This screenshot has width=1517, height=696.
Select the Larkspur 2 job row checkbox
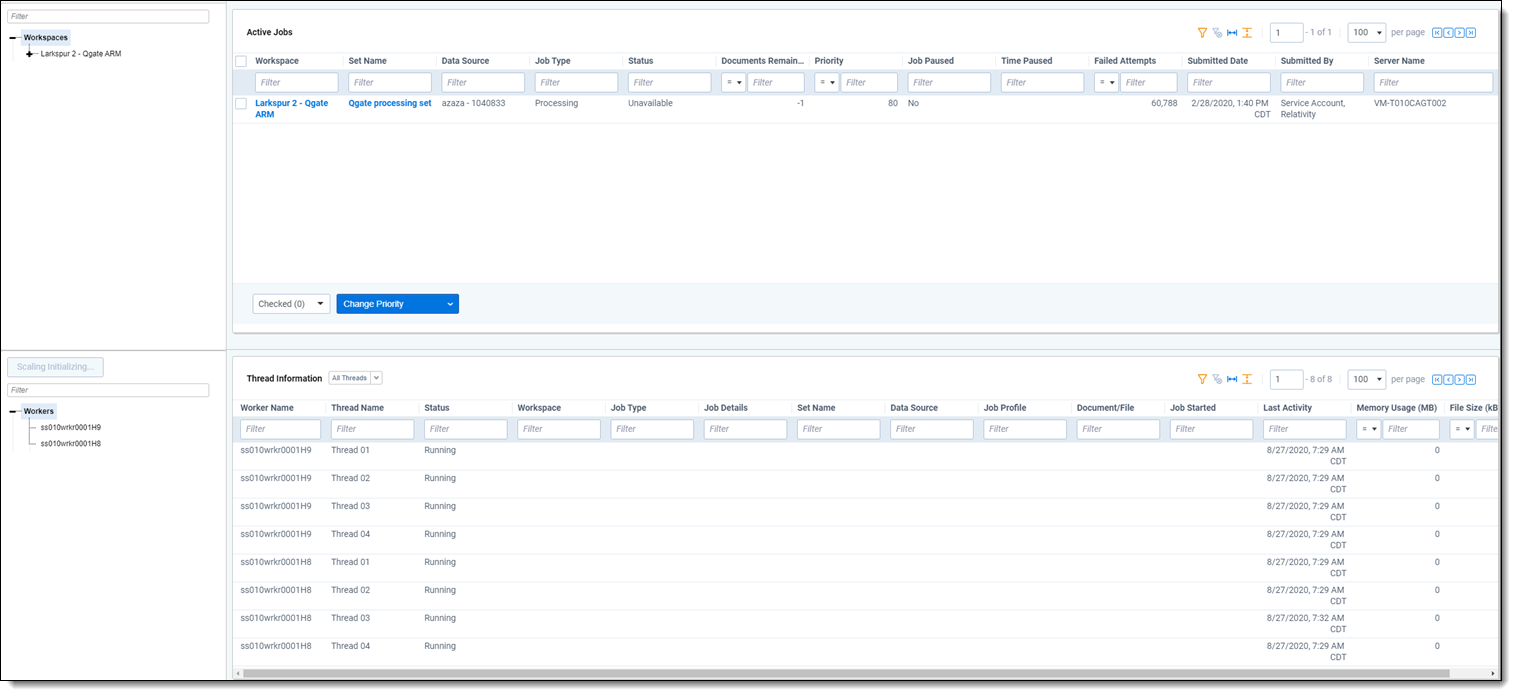point(241,103)
